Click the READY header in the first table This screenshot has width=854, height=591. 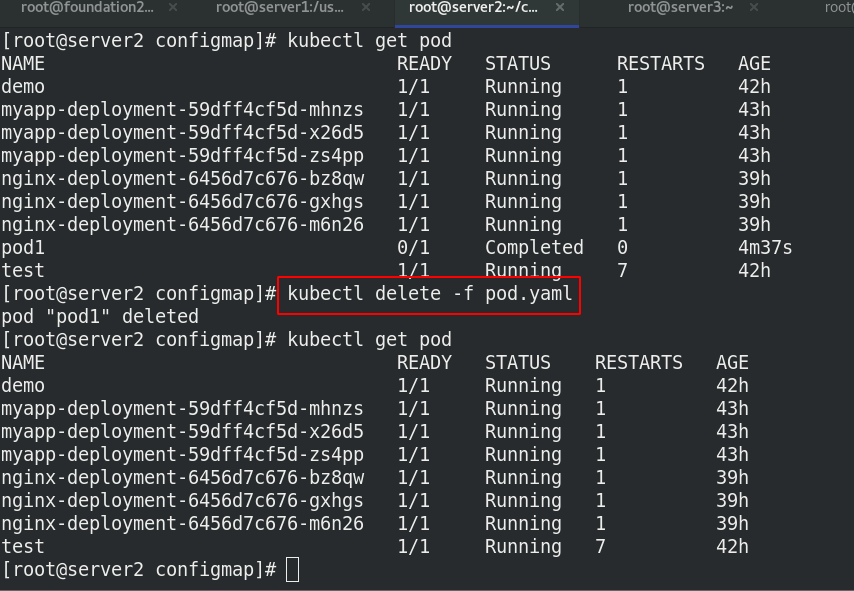424,64
